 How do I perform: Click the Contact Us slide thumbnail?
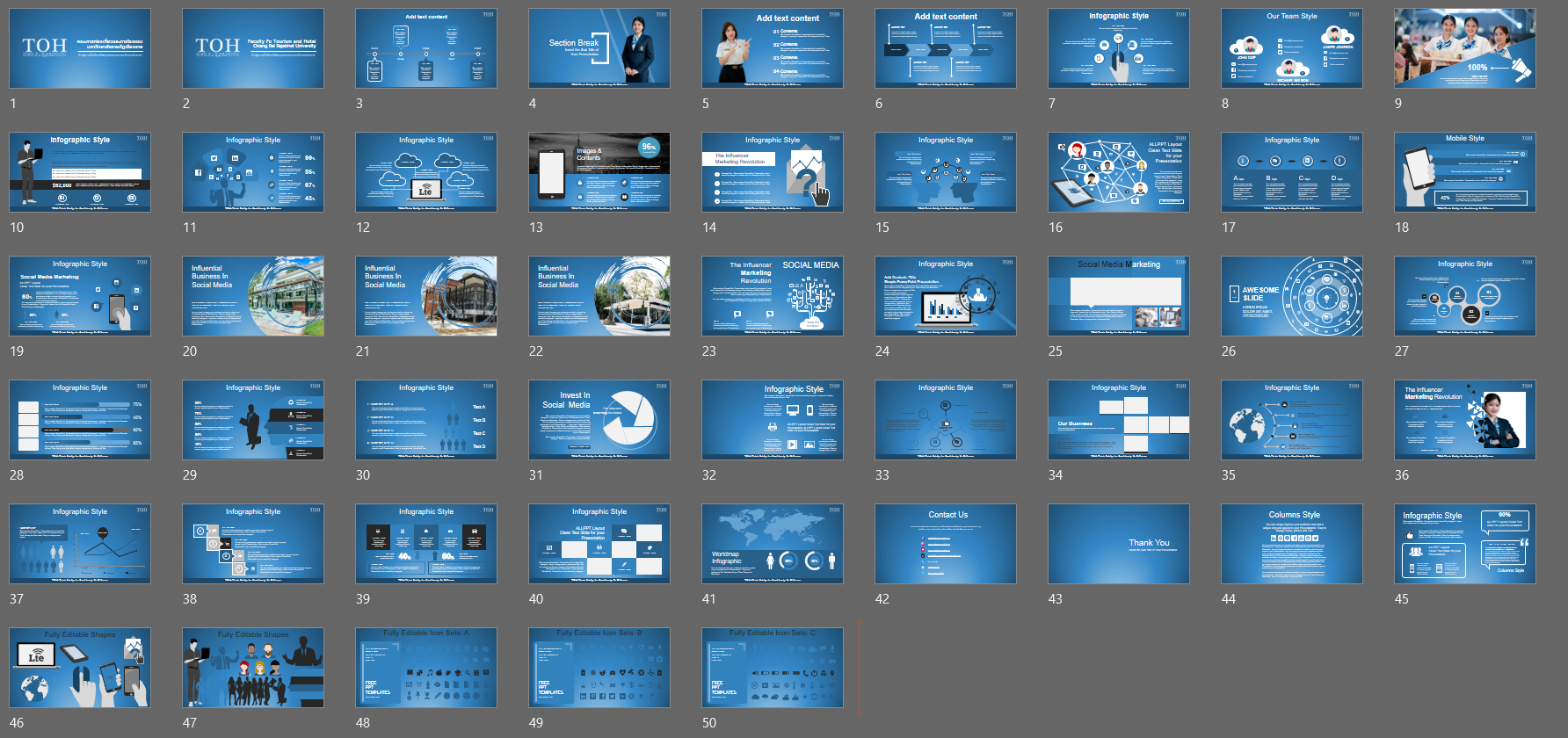pyautogui.click(x=946, y=544)
